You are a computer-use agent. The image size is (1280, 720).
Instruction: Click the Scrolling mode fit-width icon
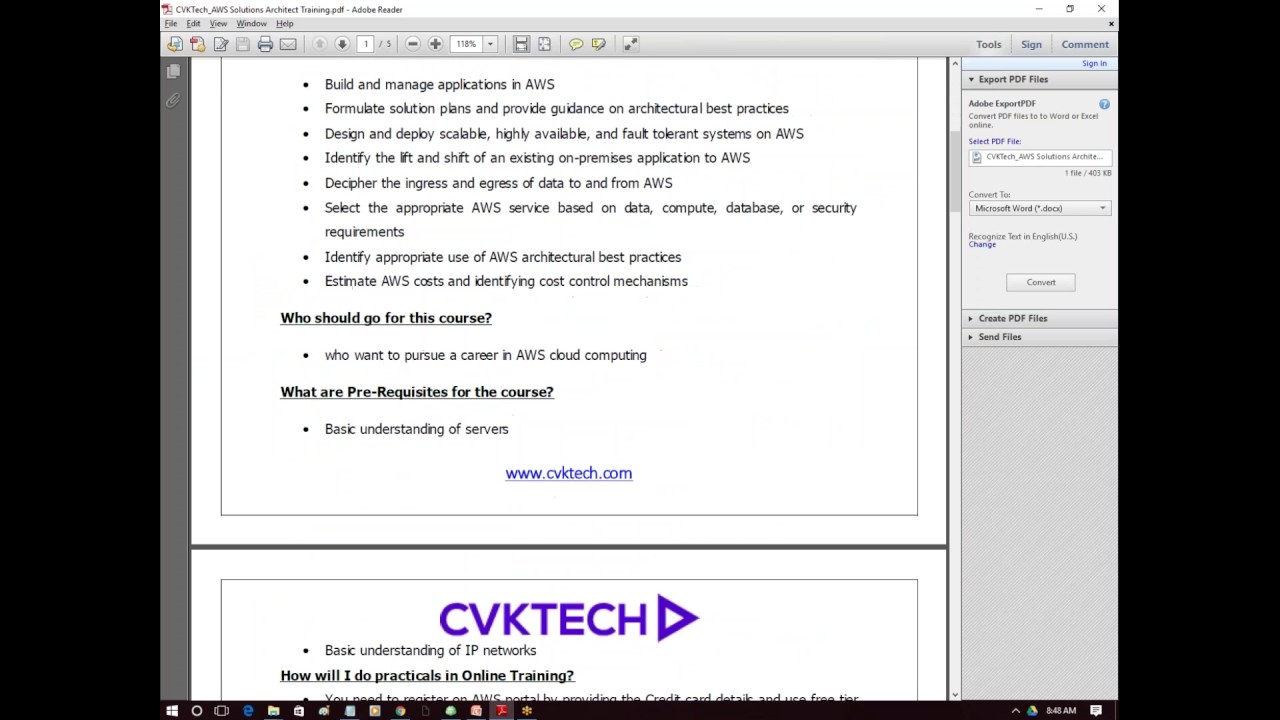[x=521, y=44]
